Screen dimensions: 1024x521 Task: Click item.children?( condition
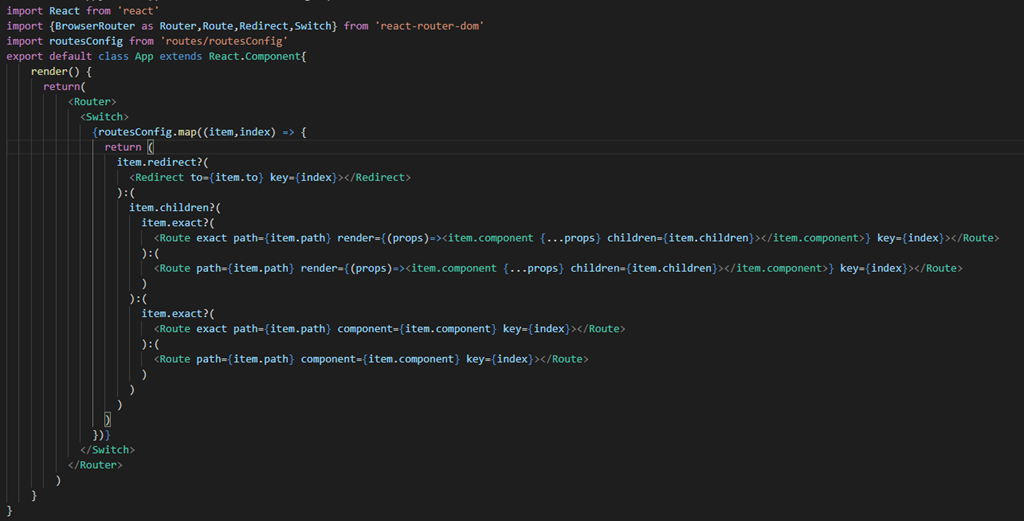[x=175, y=208]
